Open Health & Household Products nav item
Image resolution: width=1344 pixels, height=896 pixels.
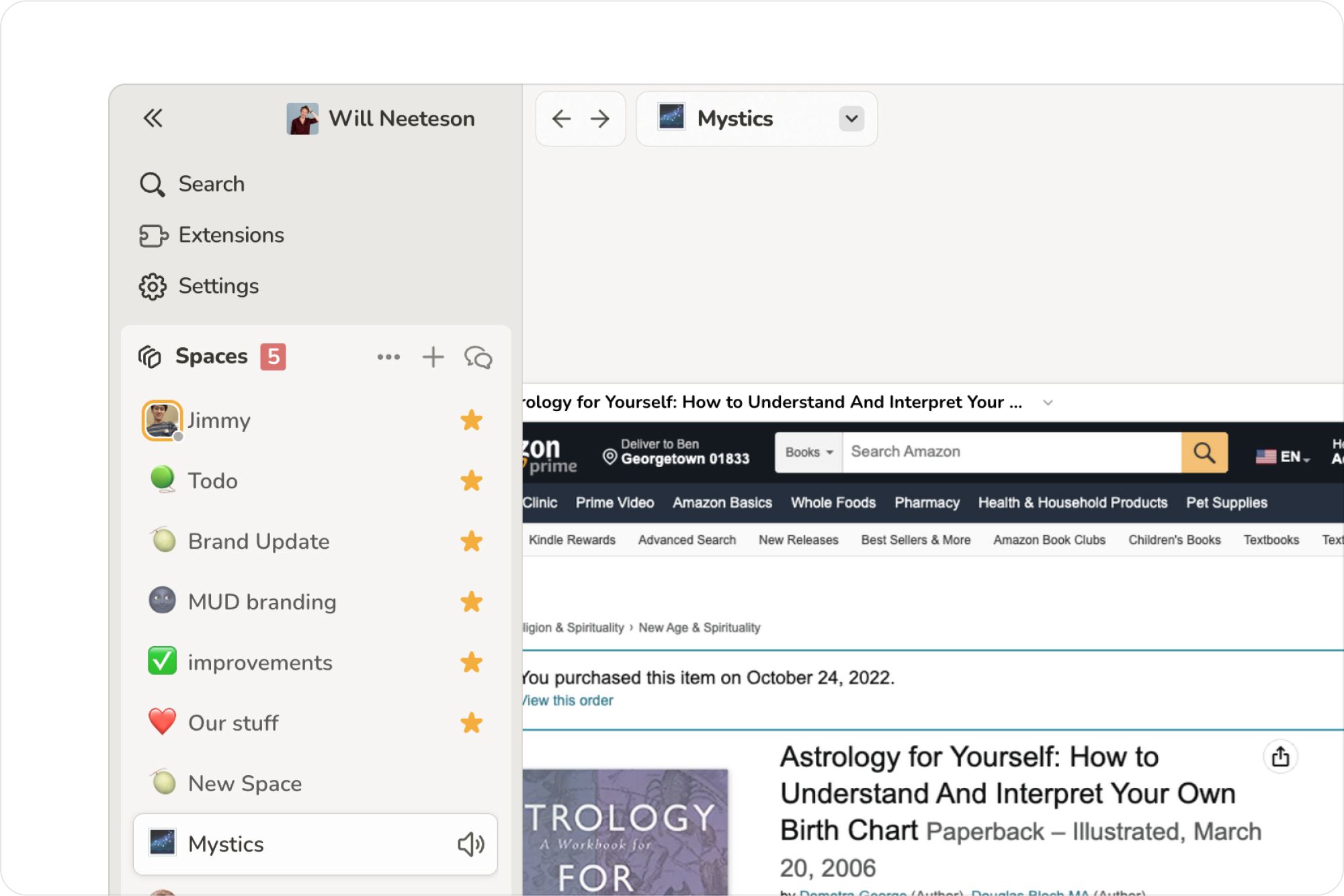pyautogui.click(x=1073, y=503)
